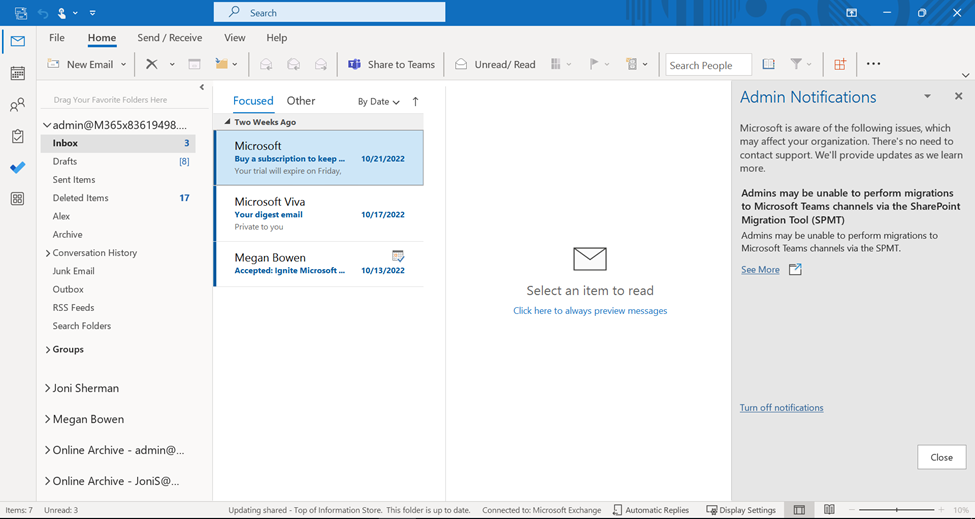Expand the Conversation History folder
This screenshot has width=975, height=519.
47,253
